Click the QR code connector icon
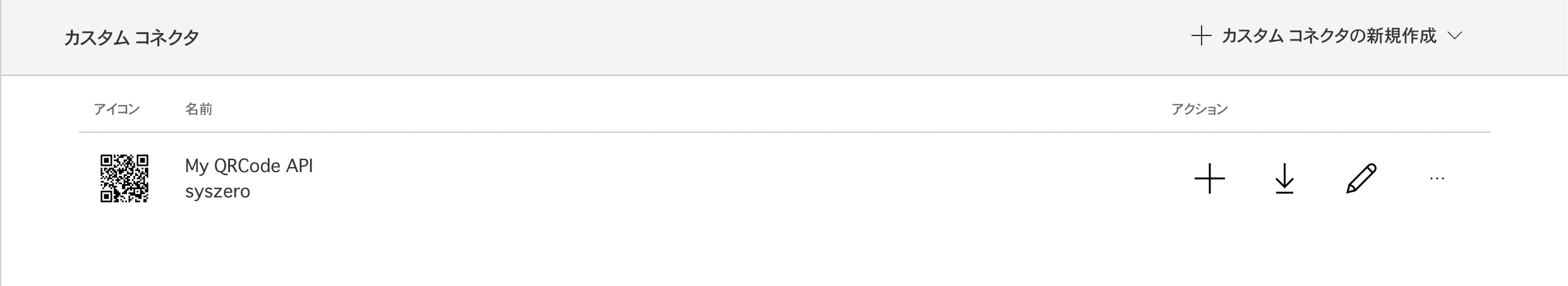Viewport: 1568px width, 286px height. pos(124,178)
